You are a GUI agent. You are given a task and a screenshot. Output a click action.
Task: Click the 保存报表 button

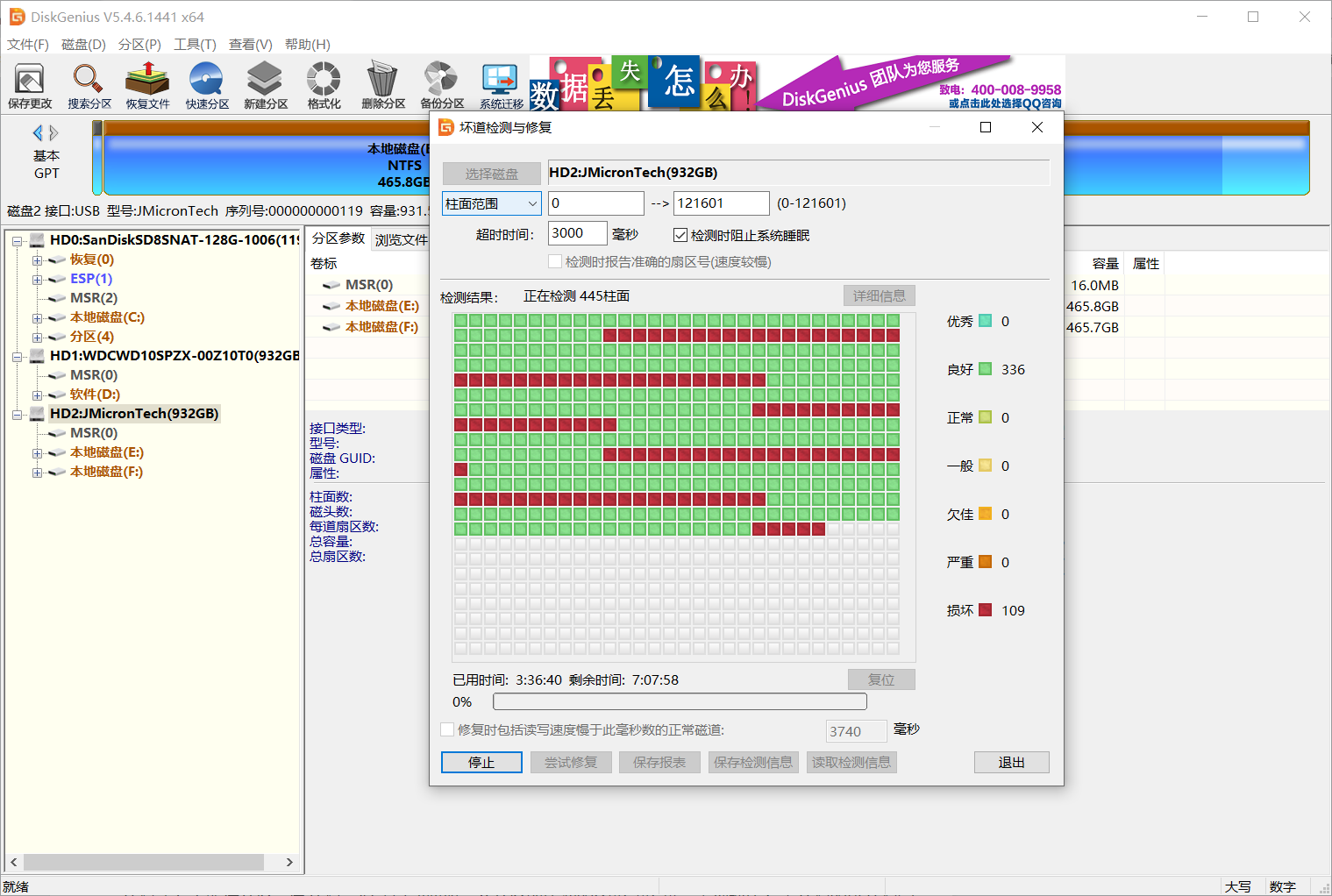pos(659,763)
